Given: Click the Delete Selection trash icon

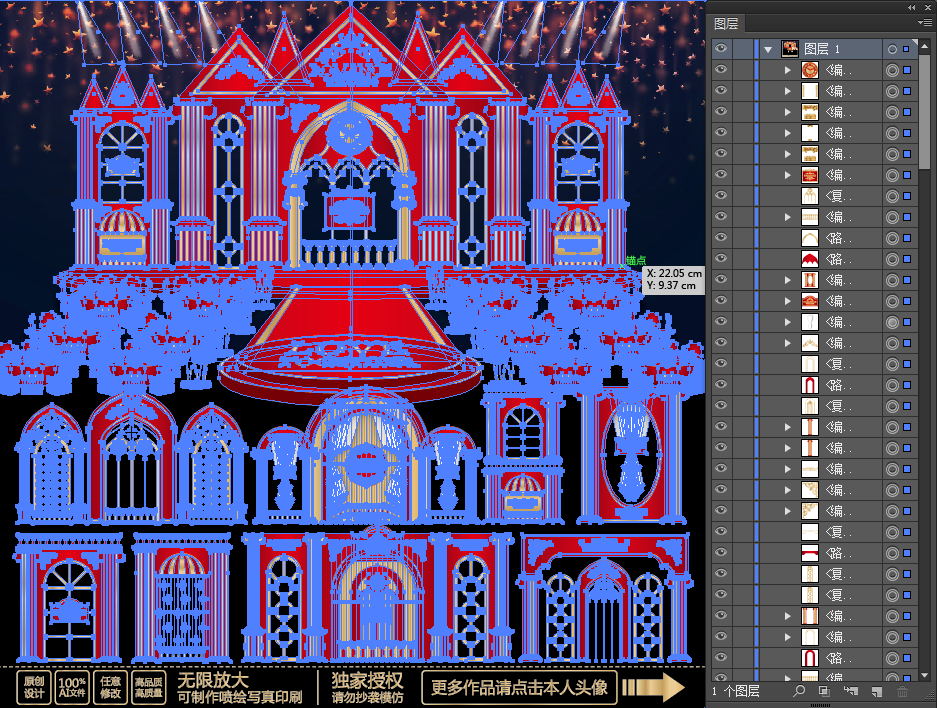Looking at the screenshot, I should pyautogui.click(x=902, y=691).
